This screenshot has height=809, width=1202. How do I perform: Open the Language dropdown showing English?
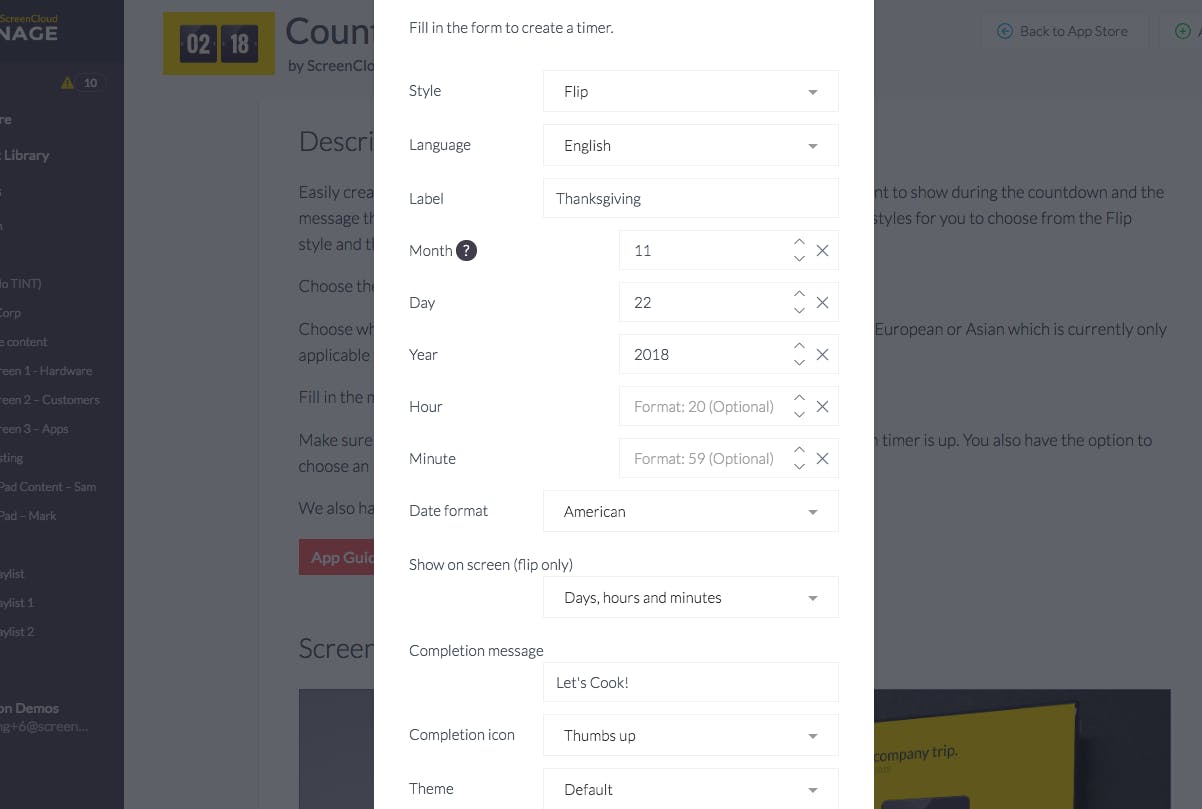point(691,145)
